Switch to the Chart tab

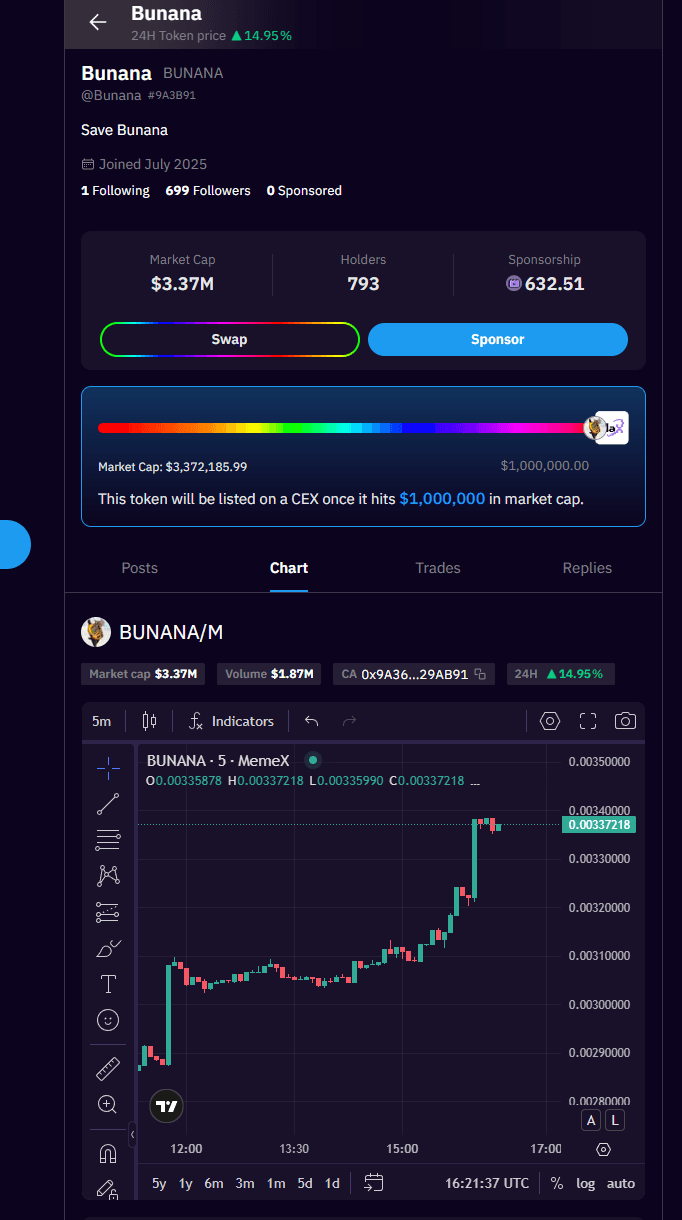[289, 568]
